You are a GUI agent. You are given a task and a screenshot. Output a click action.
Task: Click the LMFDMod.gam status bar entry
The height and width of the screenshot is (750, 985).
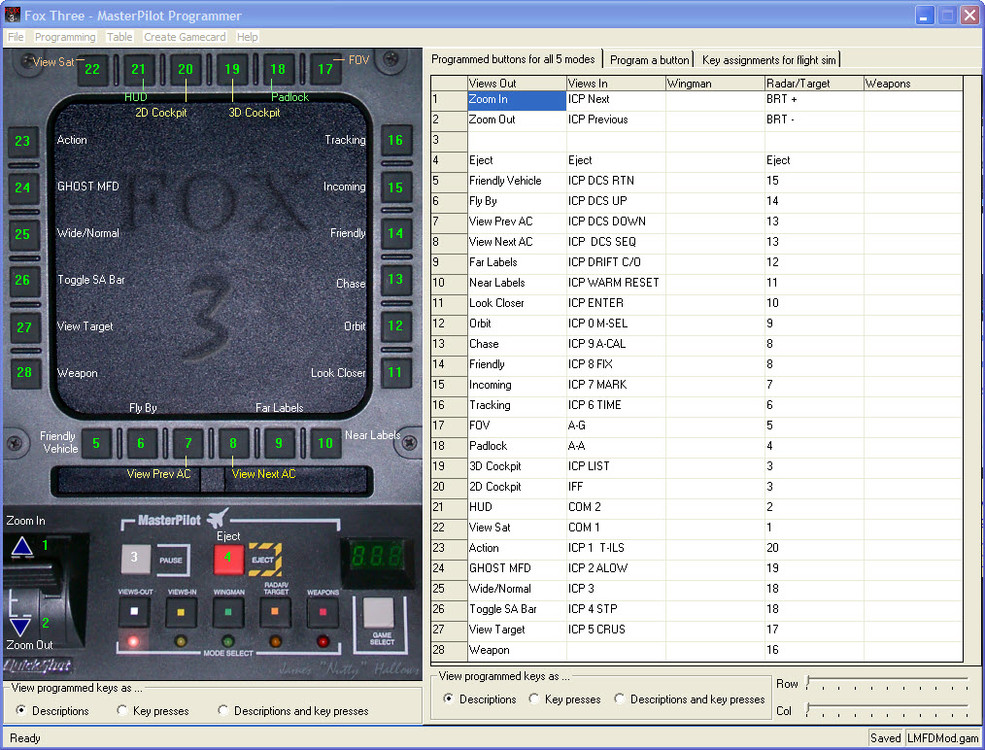click(x=942, y=738)
